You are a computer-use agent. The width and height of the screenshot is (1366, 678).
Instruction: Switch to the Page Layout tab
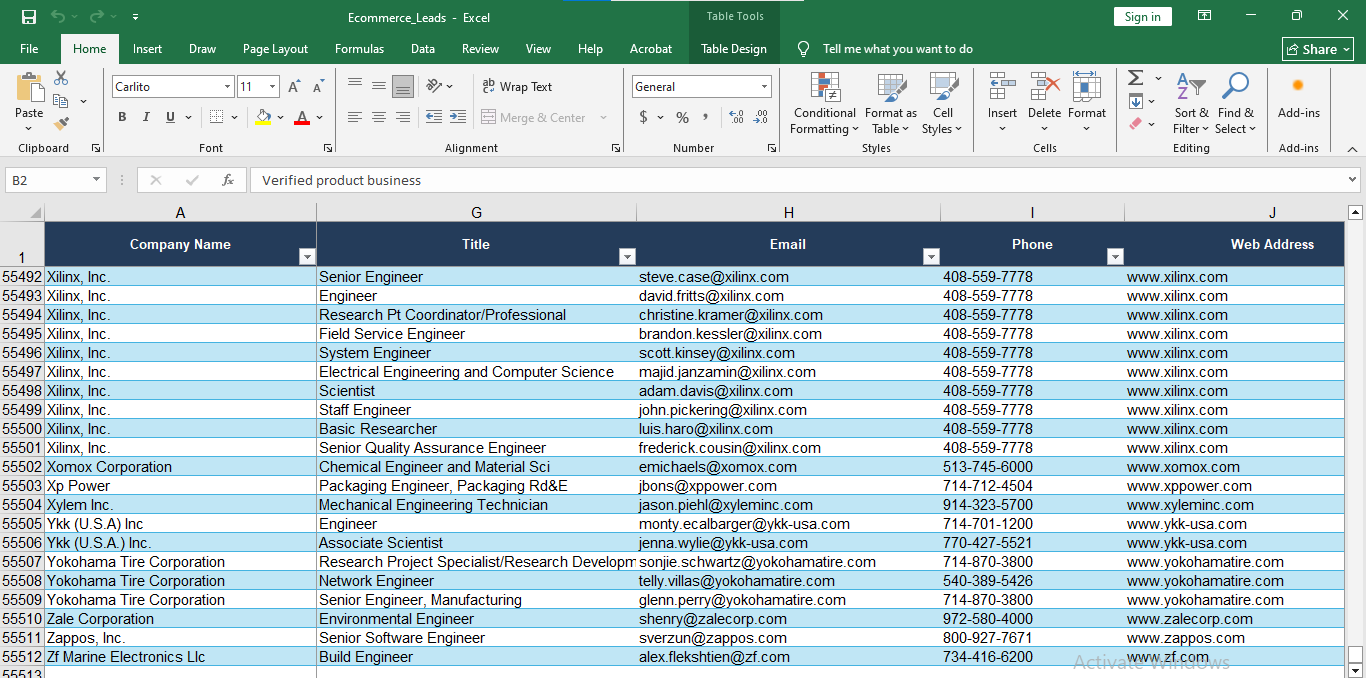[x=275, y=49]
